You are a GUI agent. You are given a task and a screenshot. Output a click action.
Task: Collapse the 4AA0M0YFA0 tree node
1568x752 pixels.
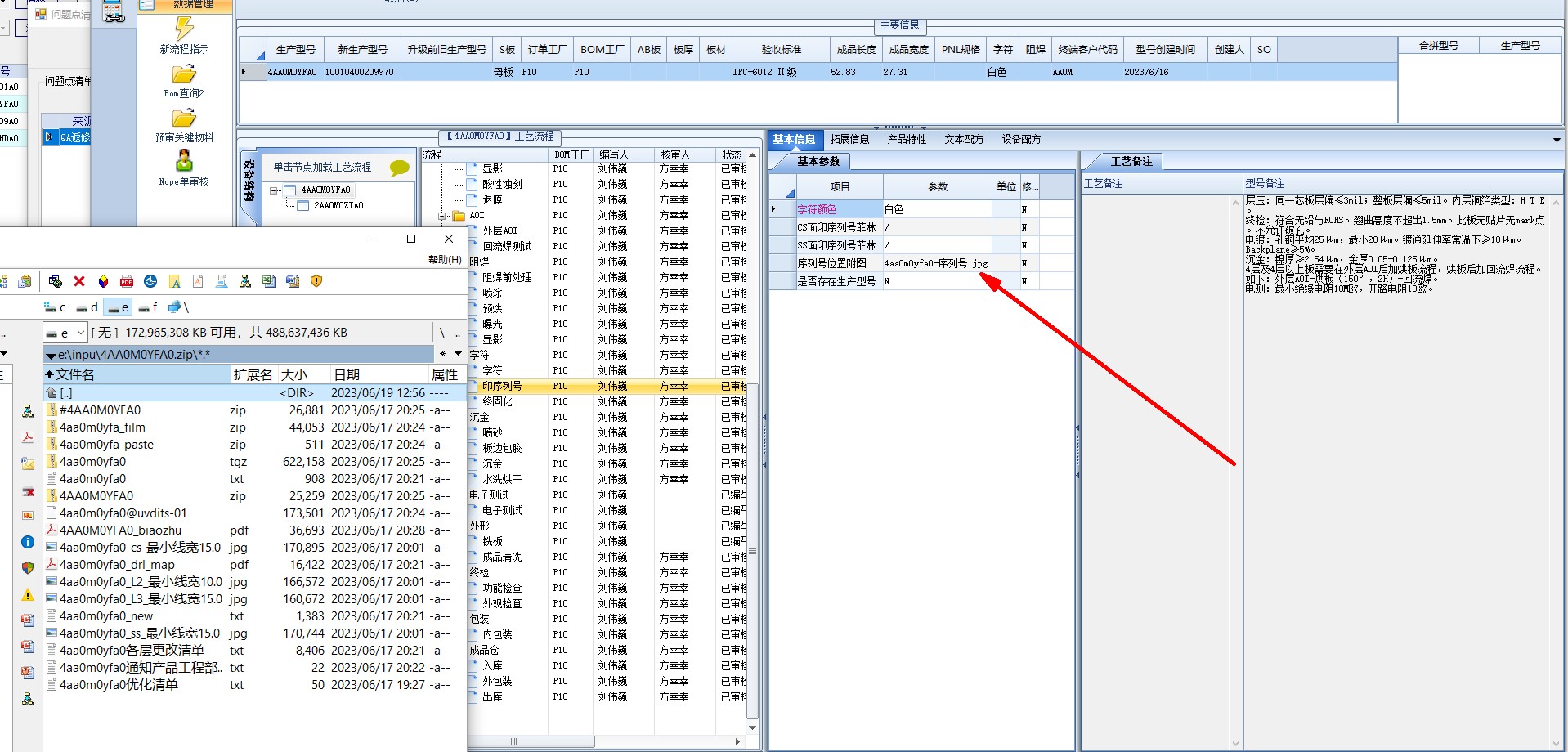click(275, 190)
